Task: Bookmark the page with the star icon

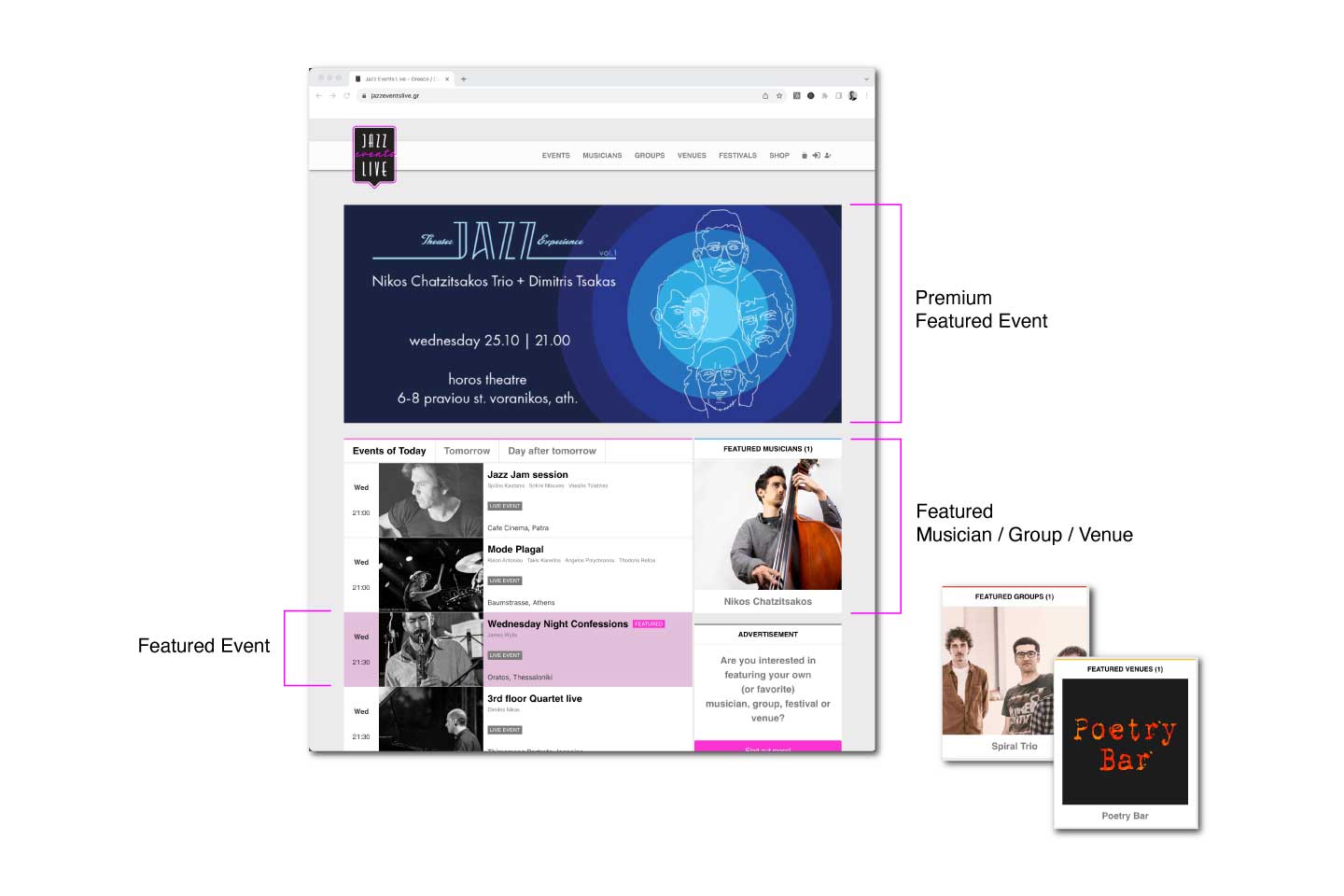Action: 779,95
